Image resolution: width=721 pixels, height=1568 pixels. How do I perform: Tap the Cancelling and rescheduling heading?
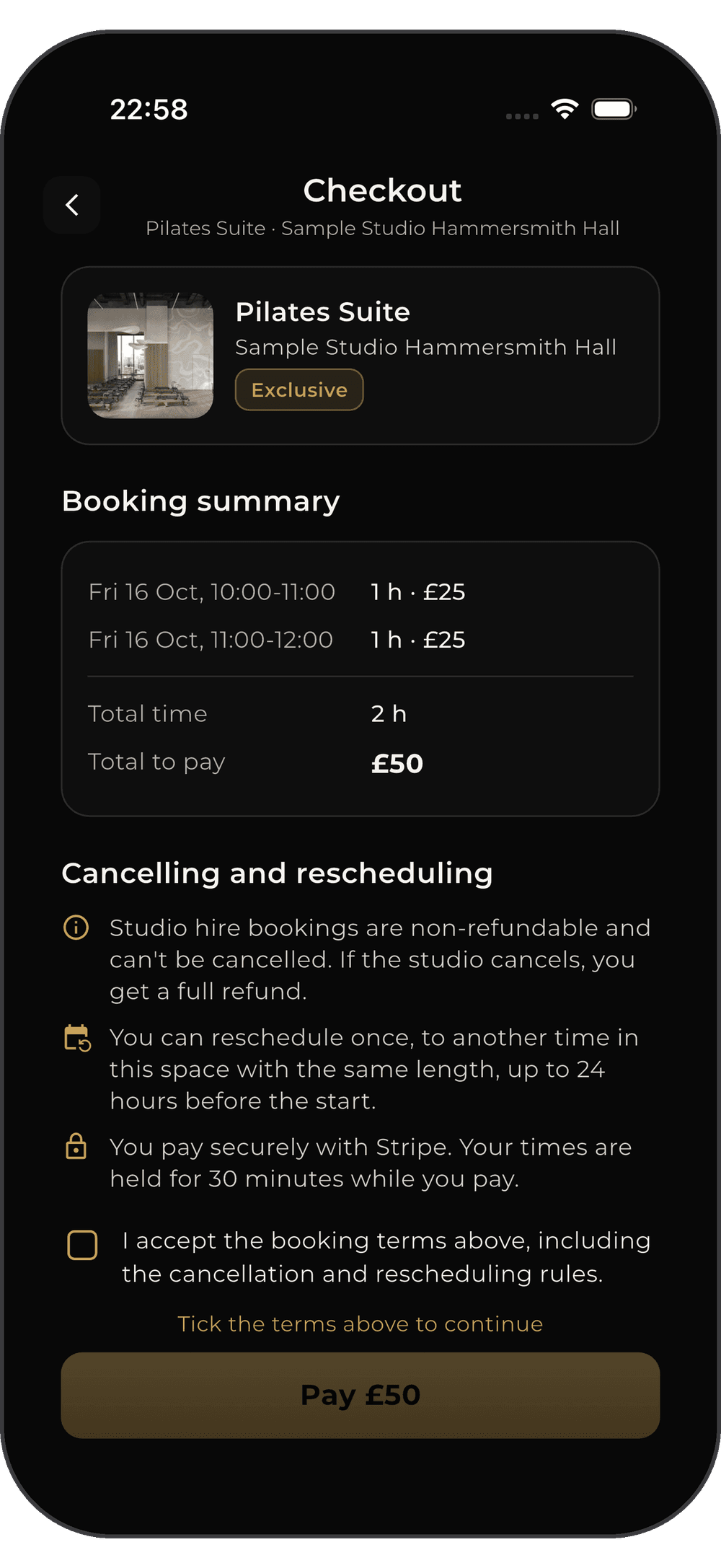coord(278,873)
